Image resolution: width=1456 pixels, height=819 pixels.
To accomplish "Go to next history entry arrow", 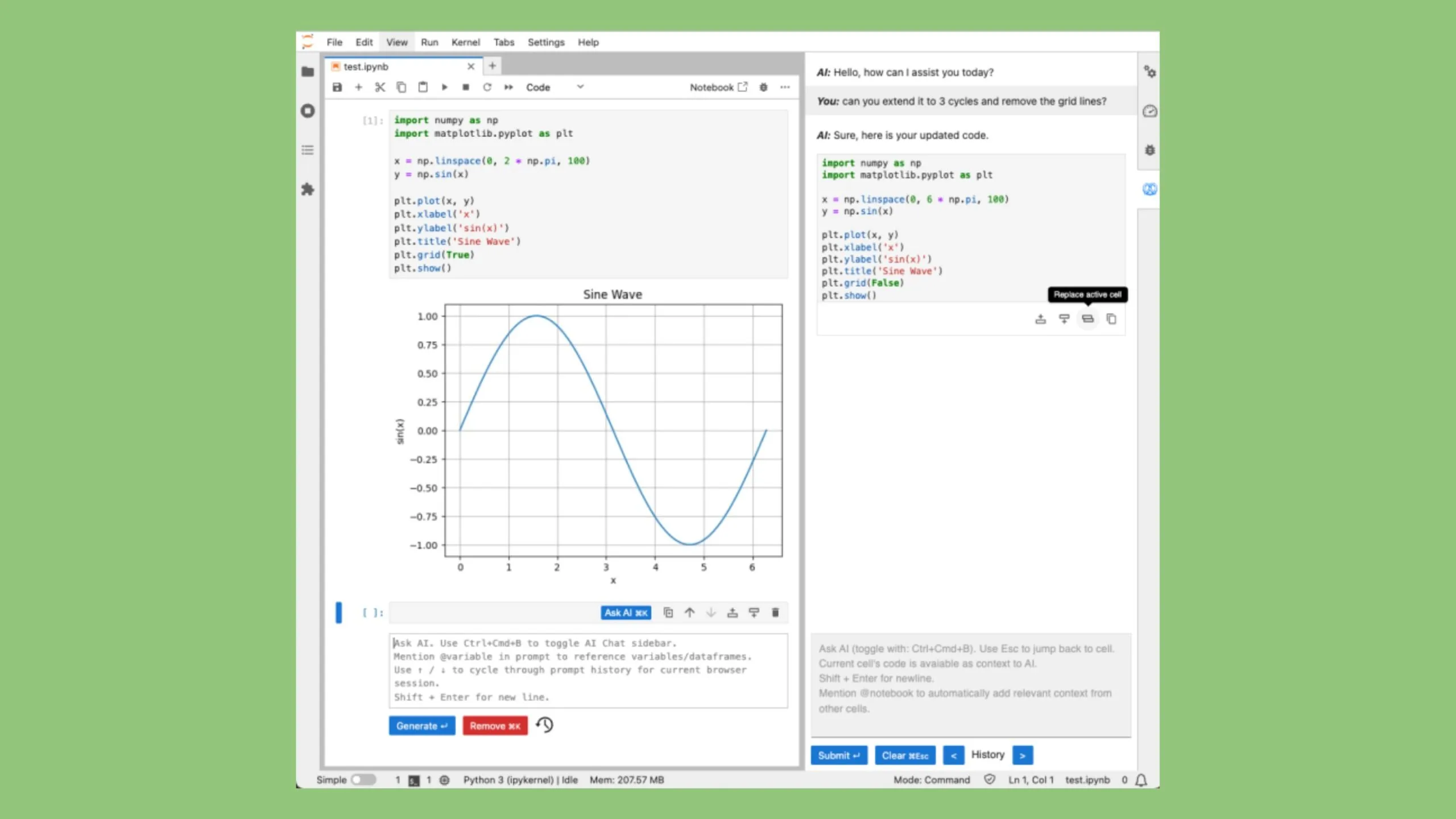I will pyautogui.click(x=1023, y=755).
